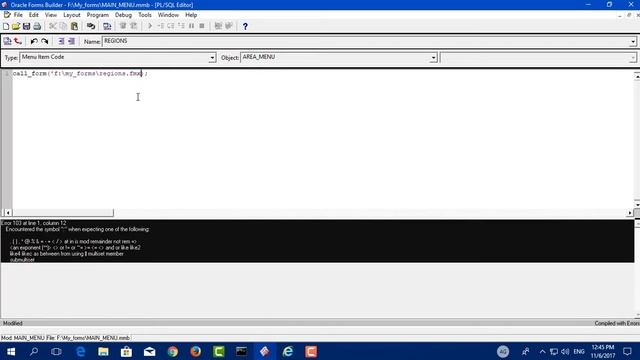Viewport: 640px width, 360px height.
Task: Open the Window menu
Action: (x=168, y=15)
